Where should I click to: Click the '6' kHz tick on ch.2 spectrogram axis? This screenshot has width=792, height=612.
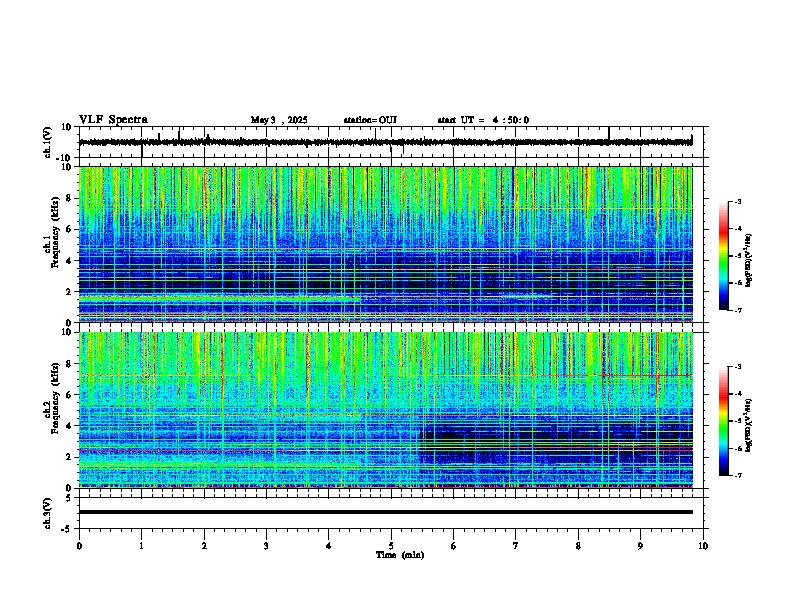click(70, 395)
